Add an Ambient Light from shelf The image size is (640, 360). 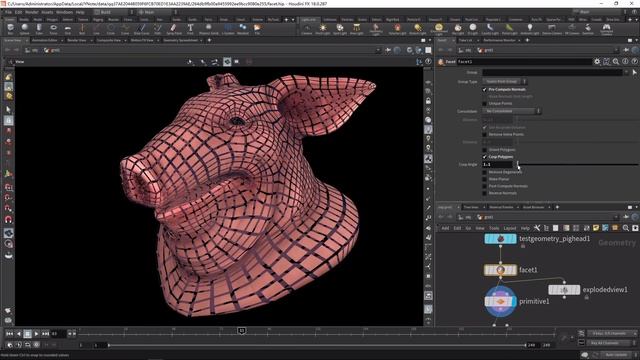click(x=530, y=29)
